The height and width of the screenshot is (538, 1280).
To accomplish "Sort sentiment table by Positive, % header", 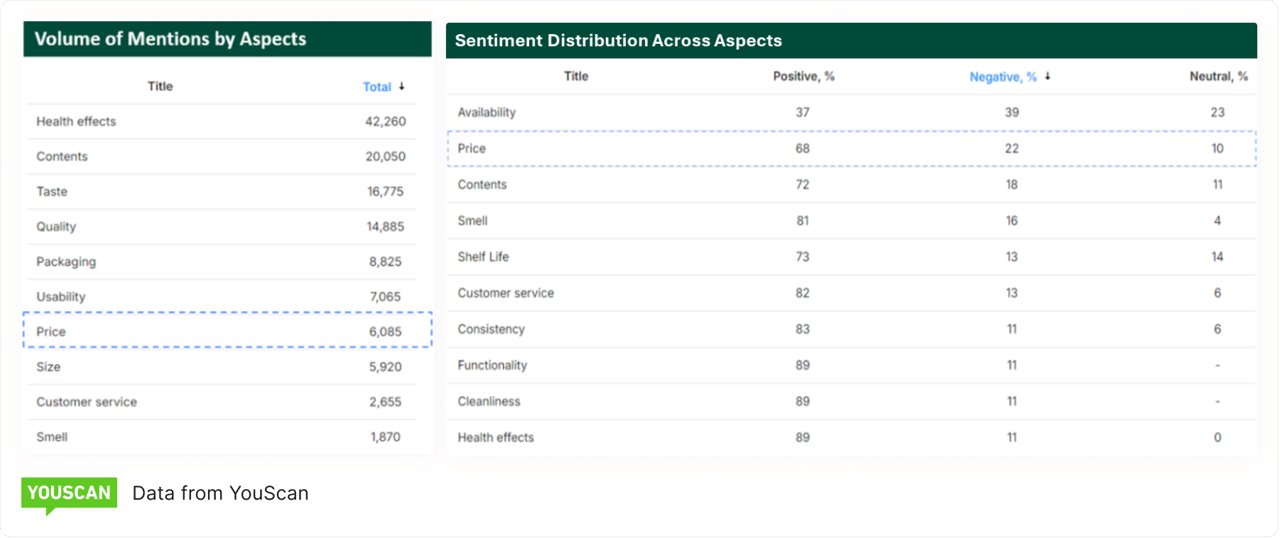I will (x=804, y=76).
